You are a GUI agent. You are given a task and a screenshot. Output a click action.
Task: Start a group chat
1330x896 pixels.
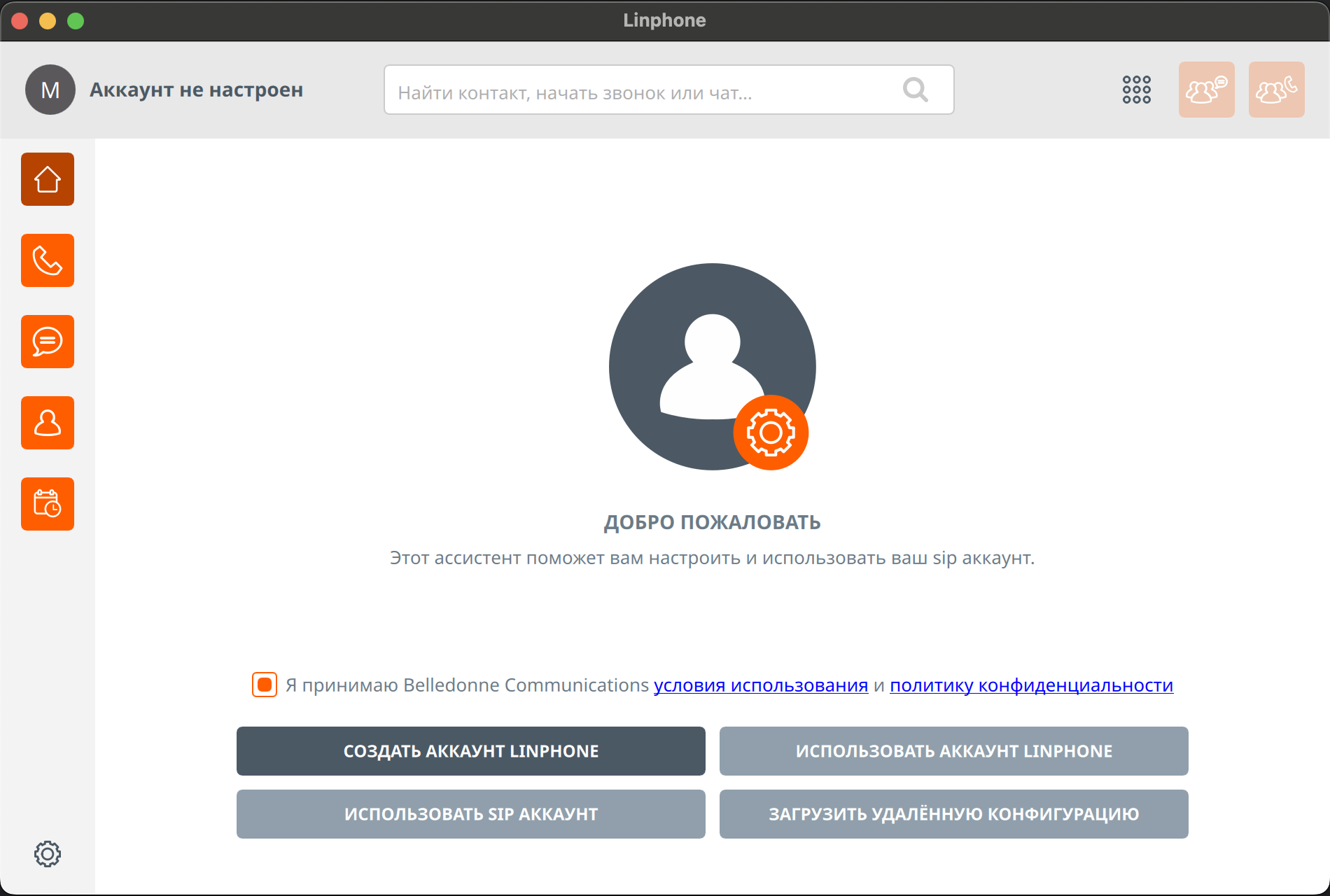pyautogui.click(x=1206, y=90)
